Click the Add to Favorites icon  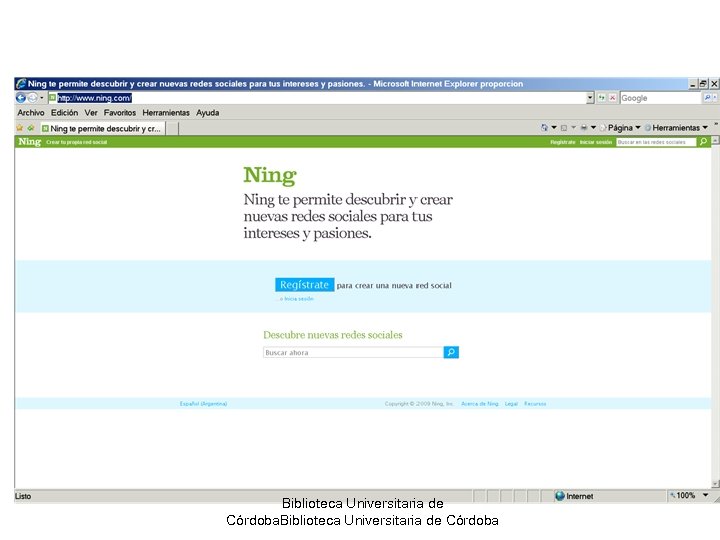[31, 128]
